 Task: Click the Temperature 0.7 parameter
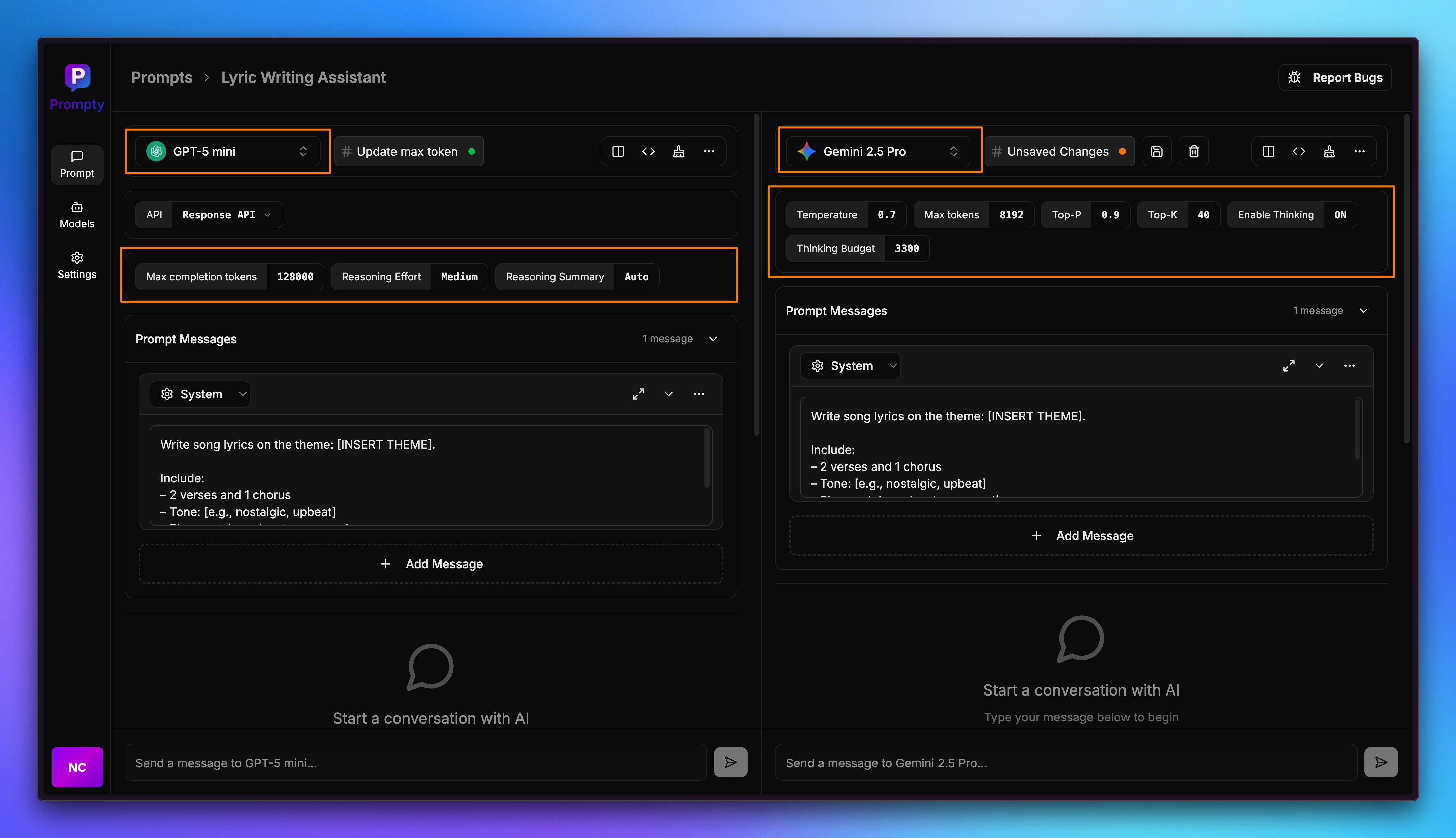(845, 215)
